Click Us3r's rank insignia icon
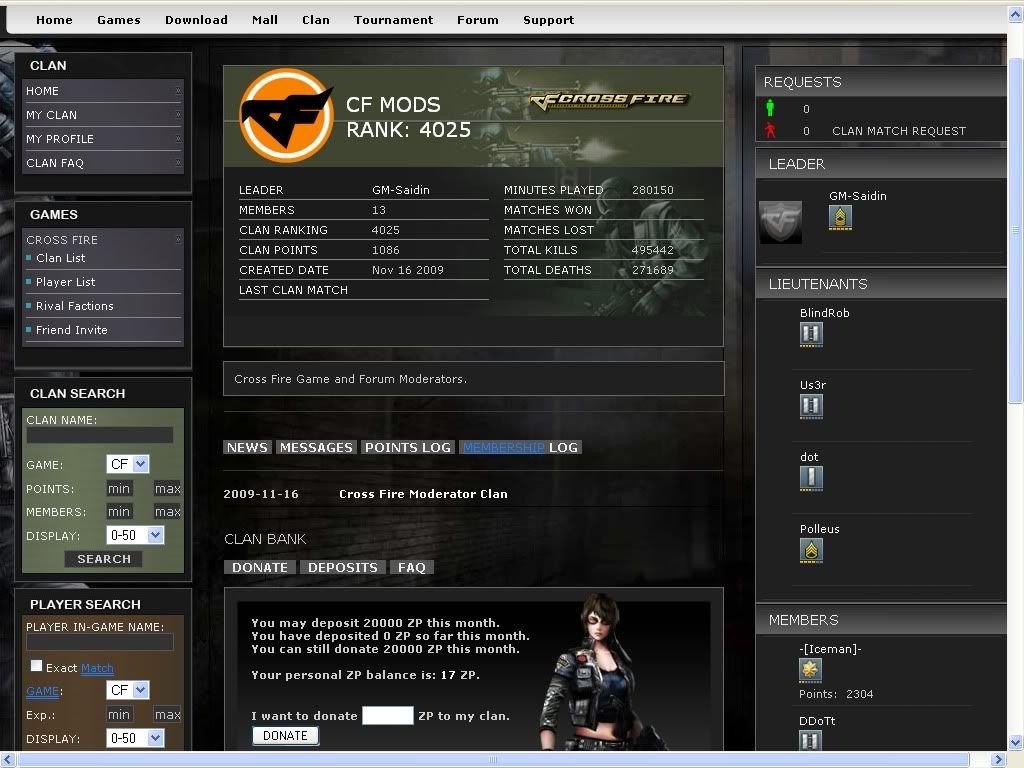The image size is (1024, 768). coord(811,406)
